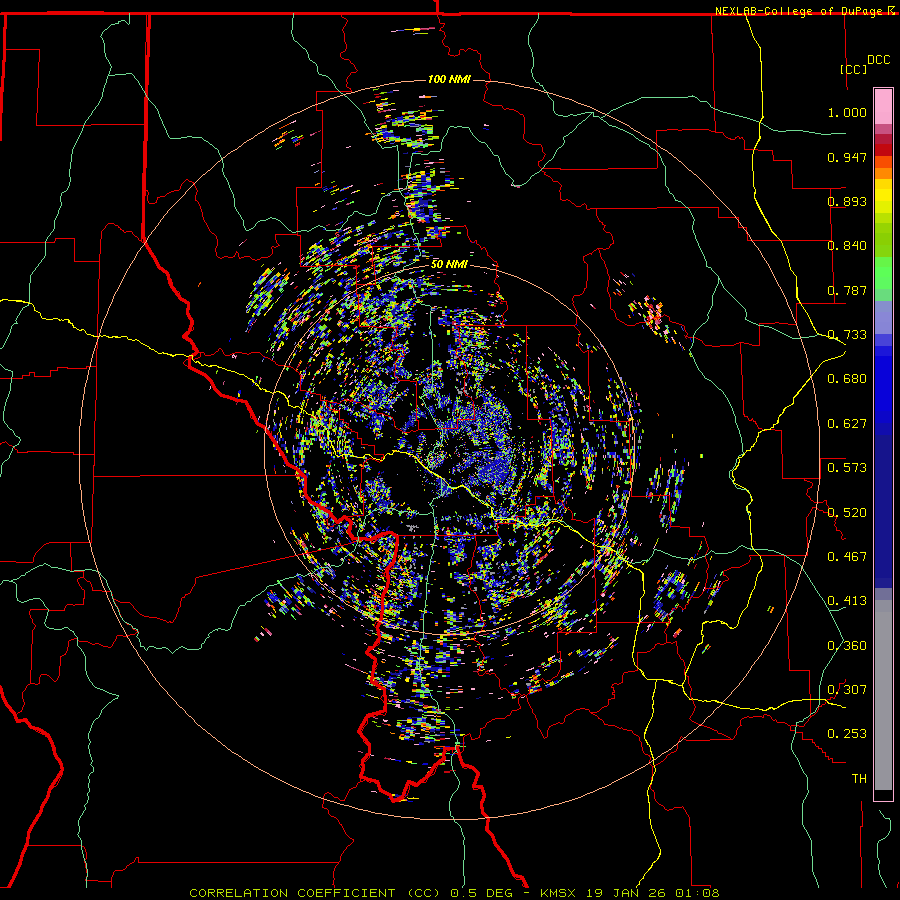Click the 0.787 scale value

pyautogui.click(x=847, y=290)
